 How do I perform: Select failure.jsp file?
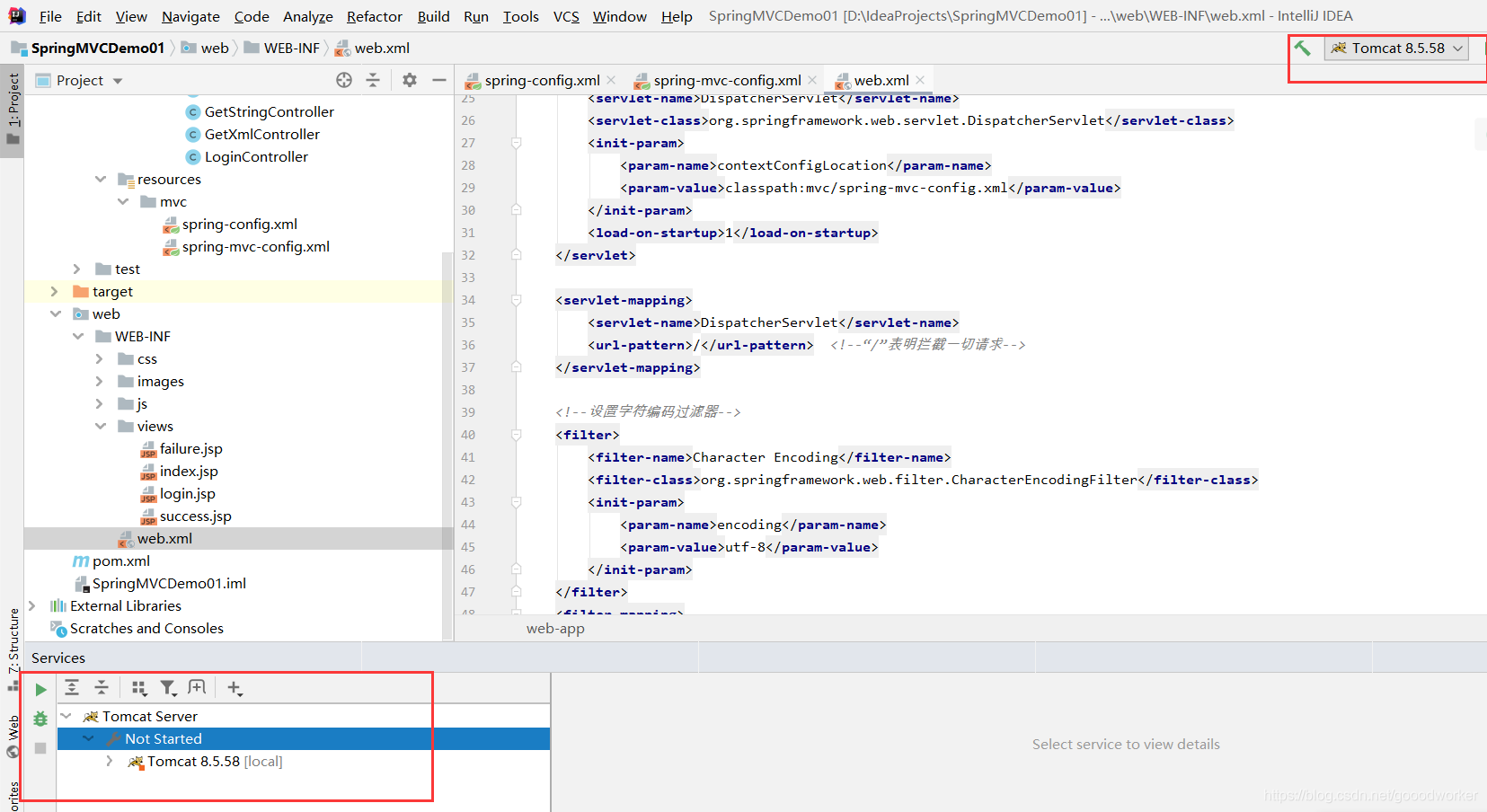190,448
